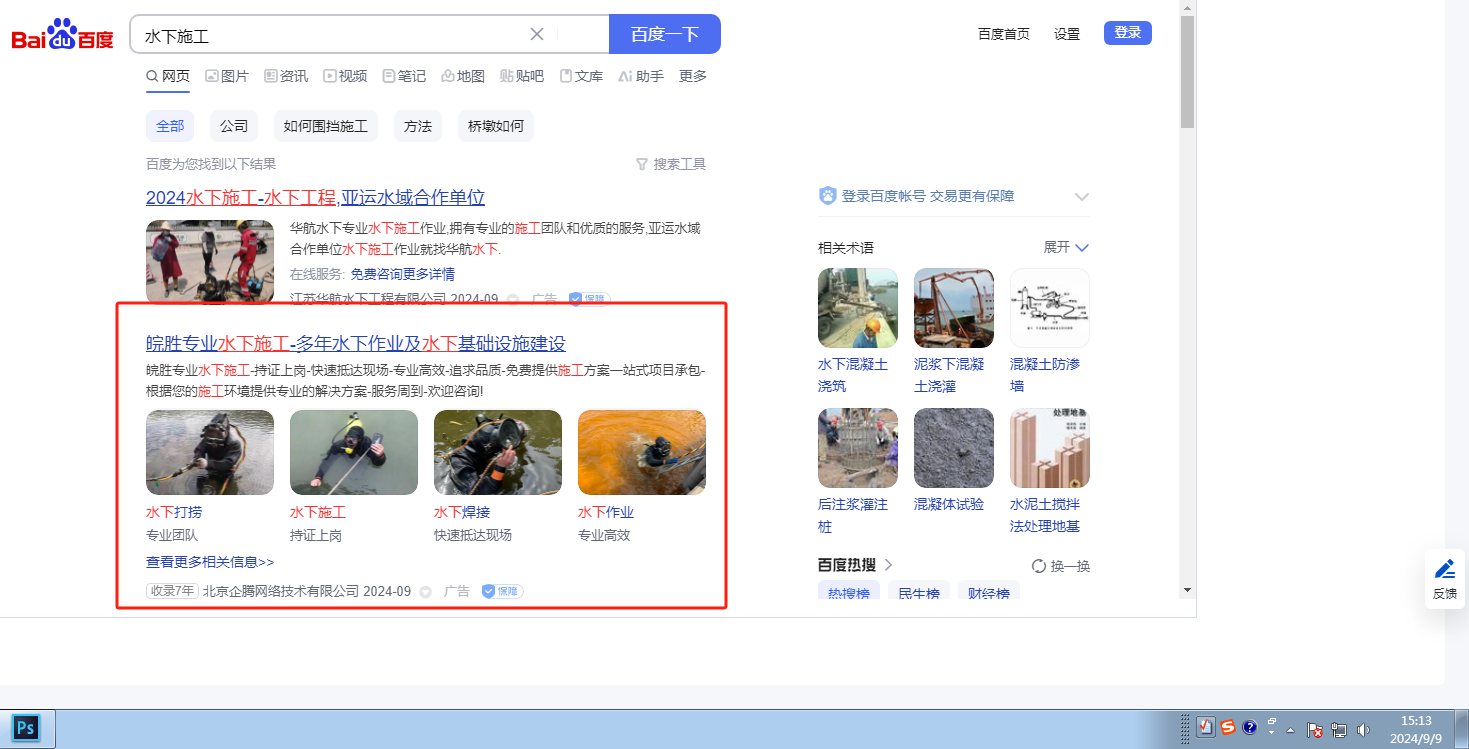
Task: Click the 登录 login button
Action: 1128,33
